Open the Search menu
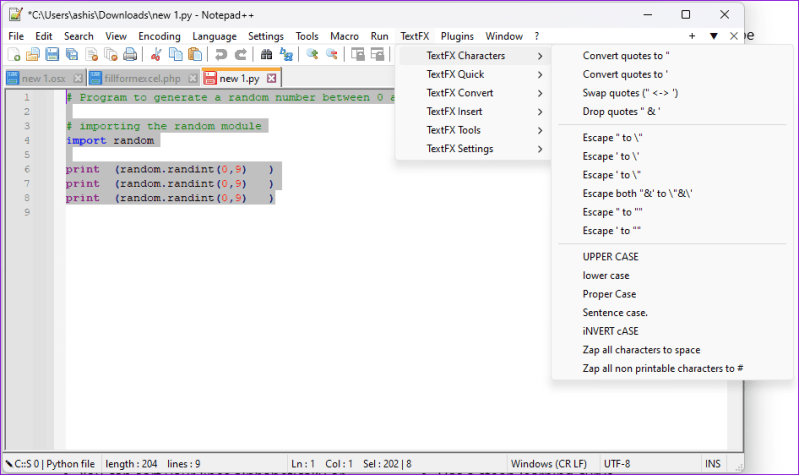This screenshot has height=475, width=799. point(78,36)
